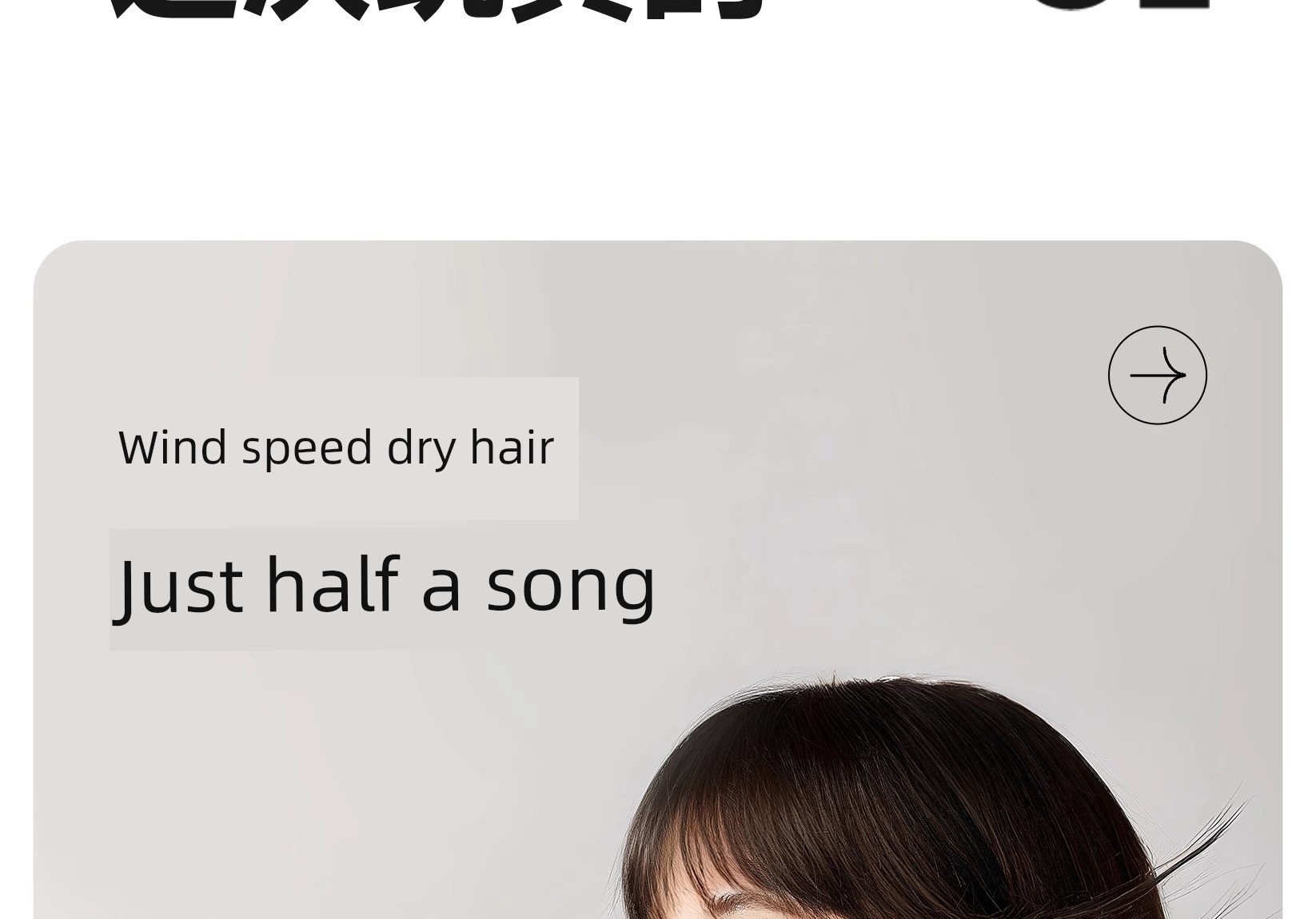Screen dimensions: 1316x919
Task: Click the word "half" in the headline
Action: (x=332, y=584)
